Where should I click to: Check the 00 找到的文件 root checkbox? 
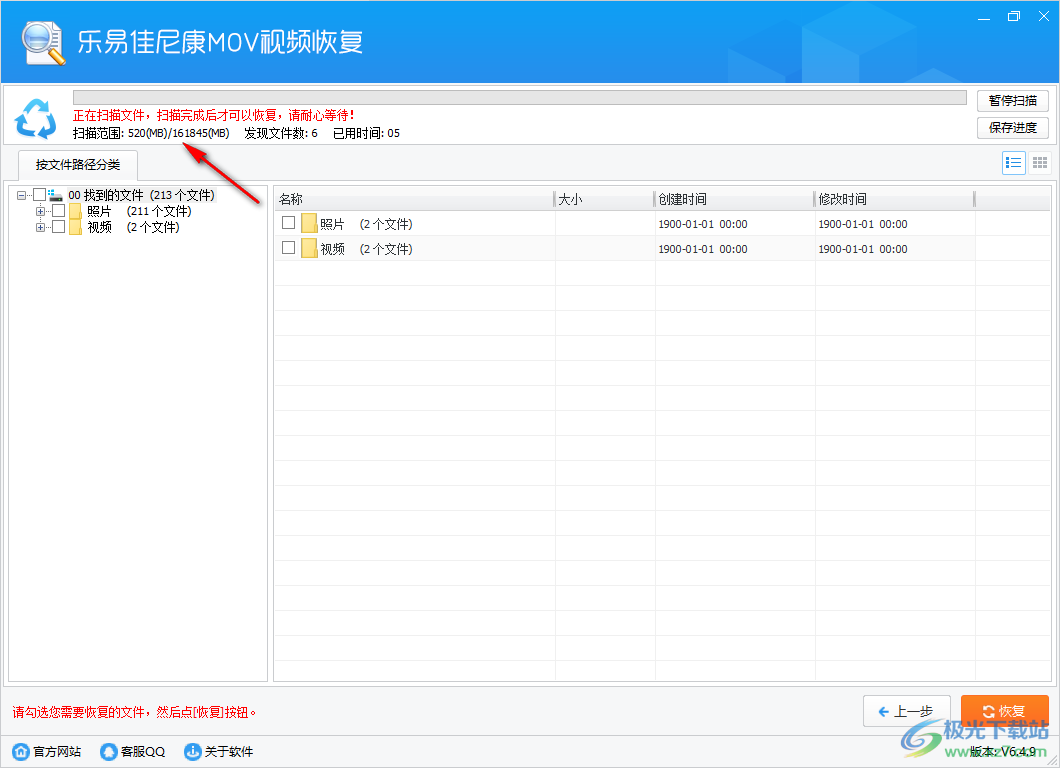(39, 195)
